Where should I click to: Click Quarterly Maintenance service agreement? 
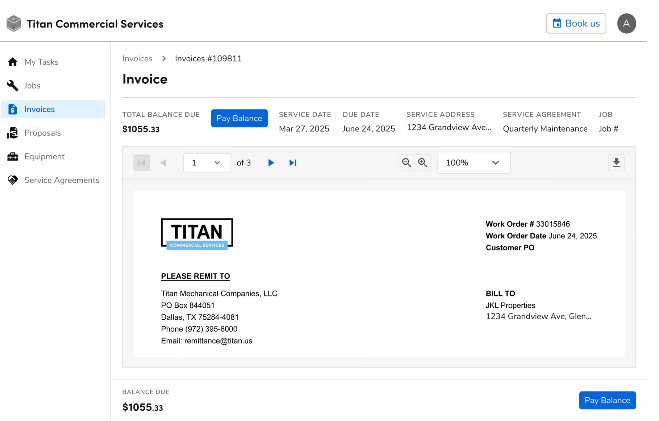545,129
